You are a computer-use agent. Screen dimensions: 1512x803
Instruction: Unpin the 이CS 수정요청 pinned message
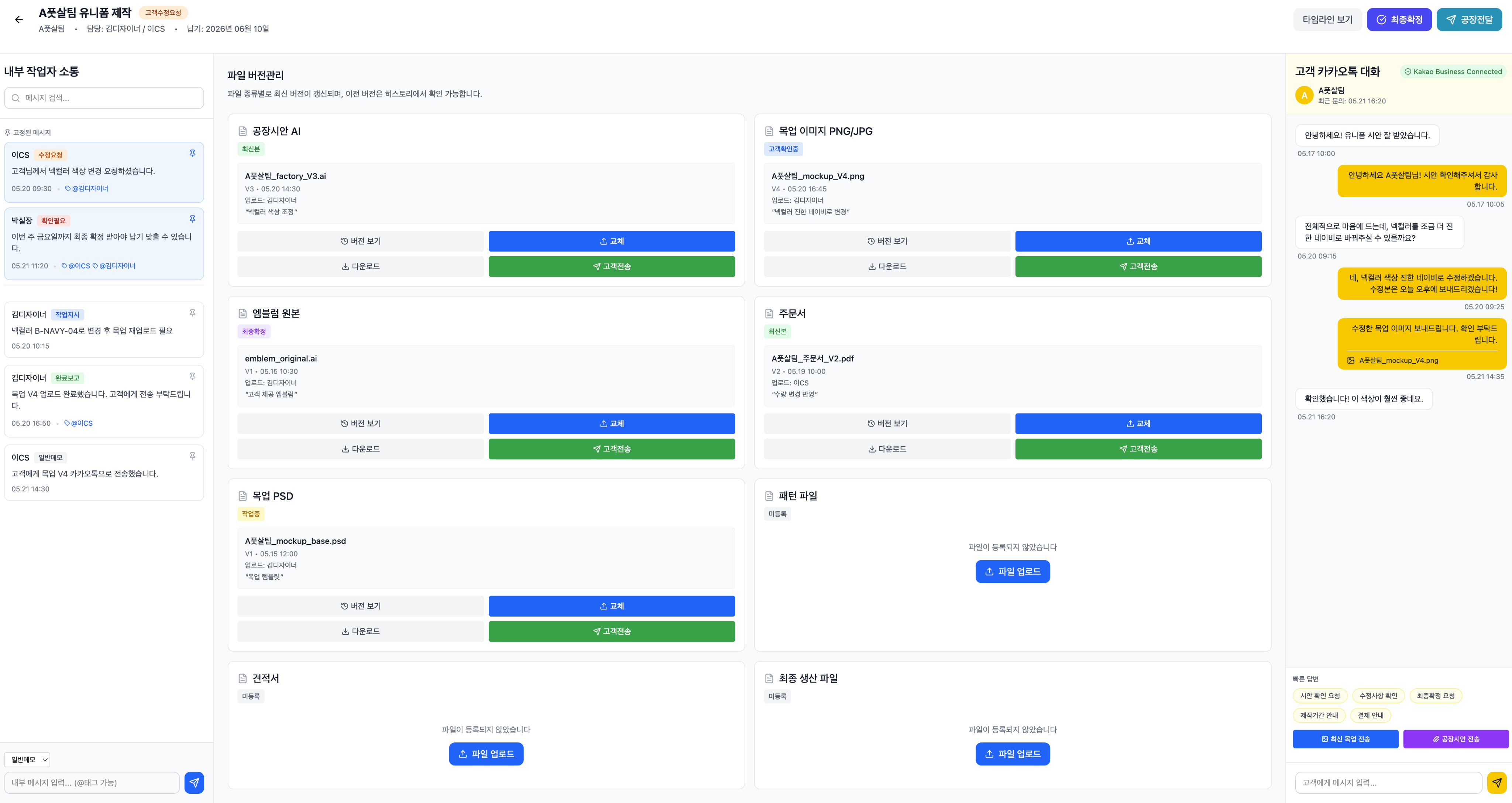coord(192,153)
